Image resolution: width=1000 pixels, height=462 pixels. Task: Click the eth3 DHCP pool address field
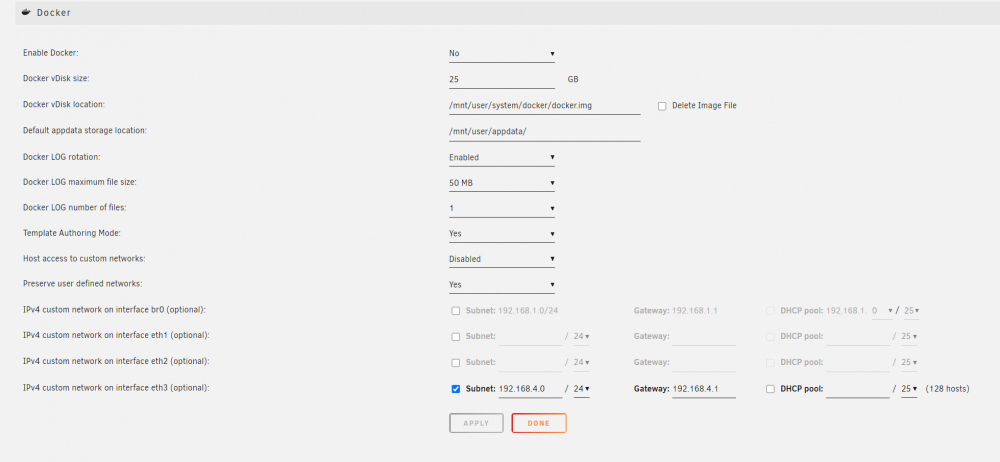click(x=857, y=389)
